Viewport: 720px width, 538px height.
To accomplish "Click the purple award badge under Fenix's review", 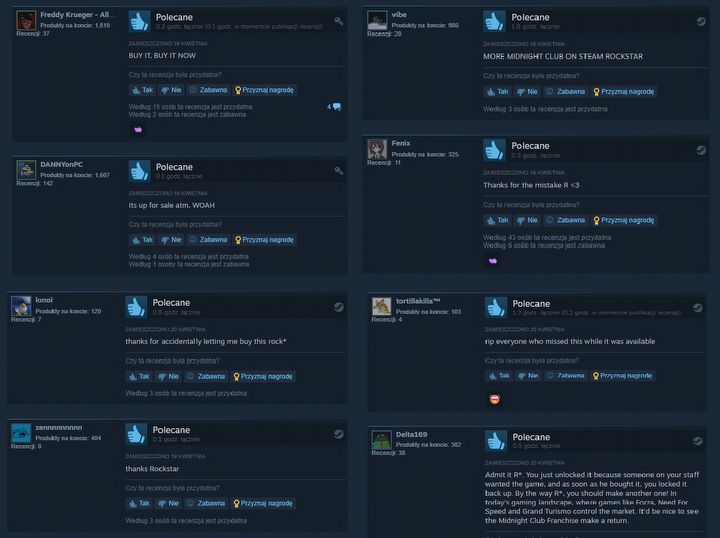I will click(x=493, y=261).
